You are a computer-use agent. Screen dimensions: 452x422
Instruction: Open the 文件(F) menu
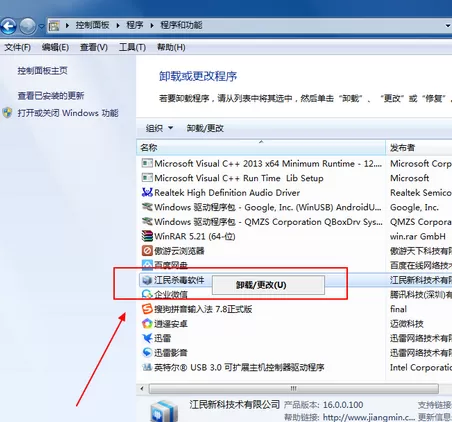[x=17, y=47]
